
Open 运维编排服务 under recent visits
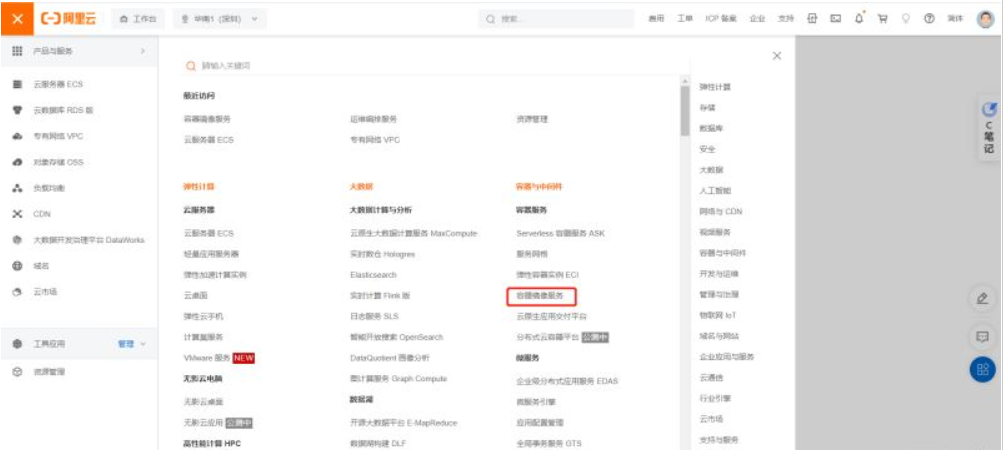374,119
